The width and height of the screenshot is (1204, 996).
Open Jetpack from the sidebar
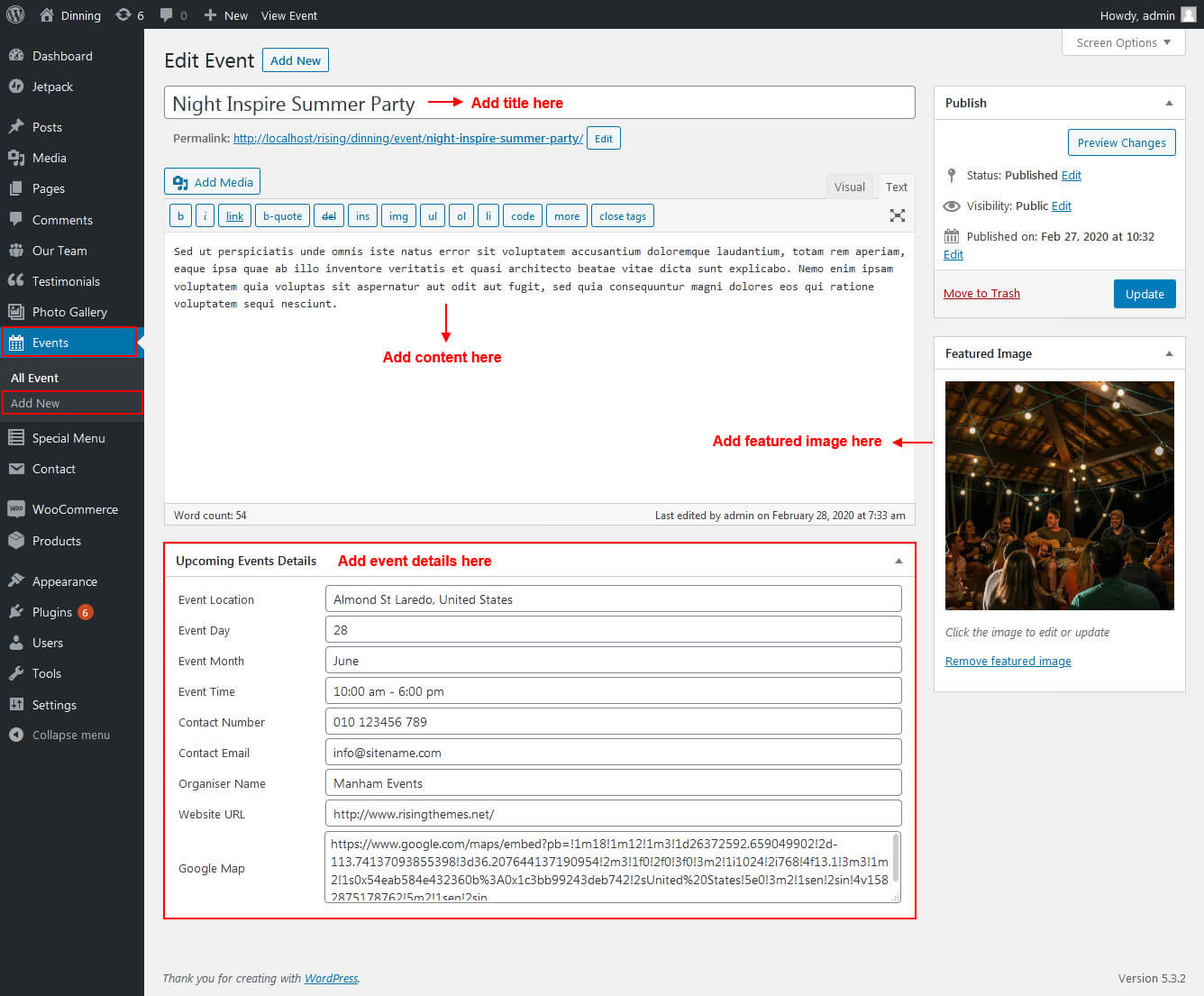tap(52, 87)
